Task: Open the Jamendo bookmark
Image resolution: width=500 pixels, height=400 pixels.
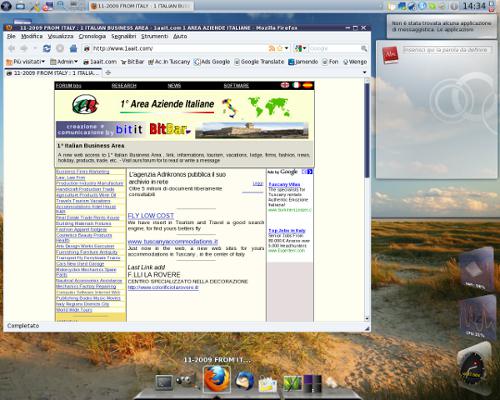Action: coord(303,62)
